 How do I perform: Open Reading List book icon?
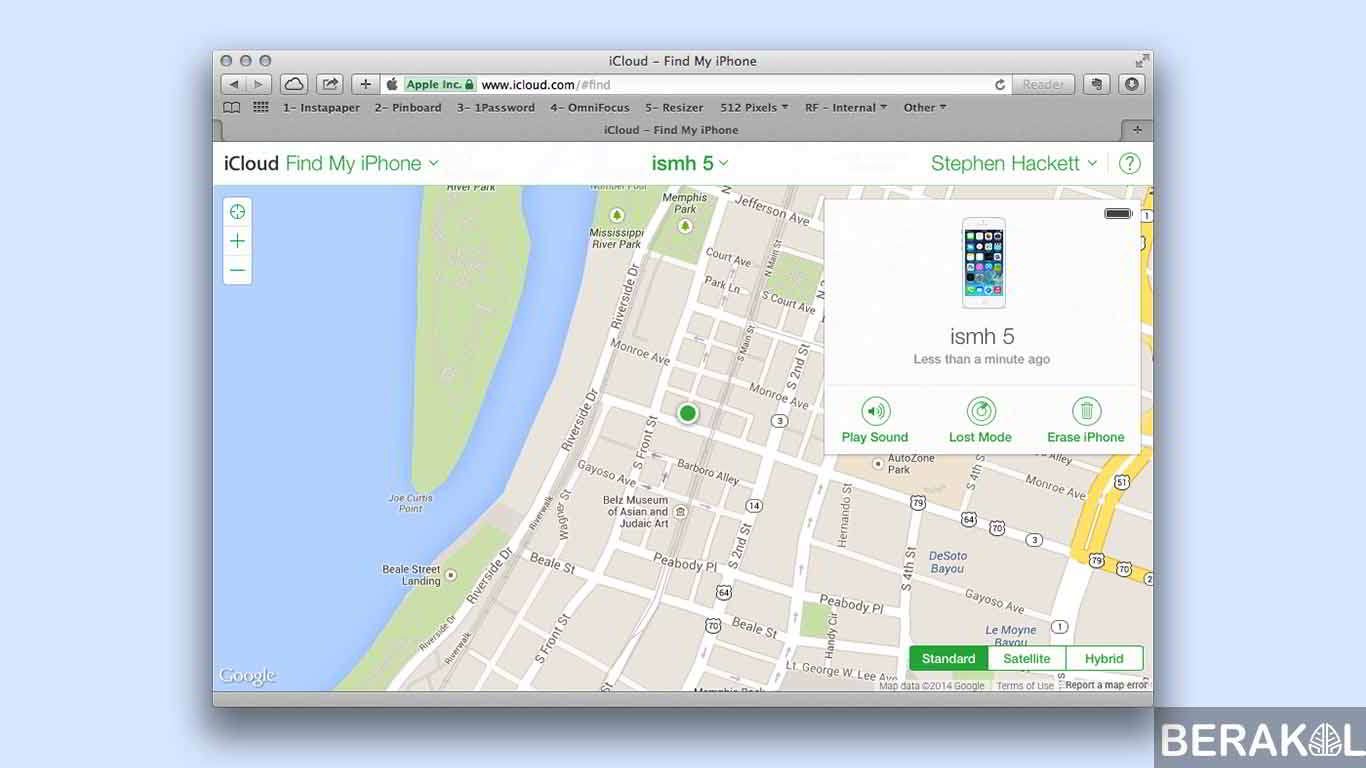click(232, 108)
